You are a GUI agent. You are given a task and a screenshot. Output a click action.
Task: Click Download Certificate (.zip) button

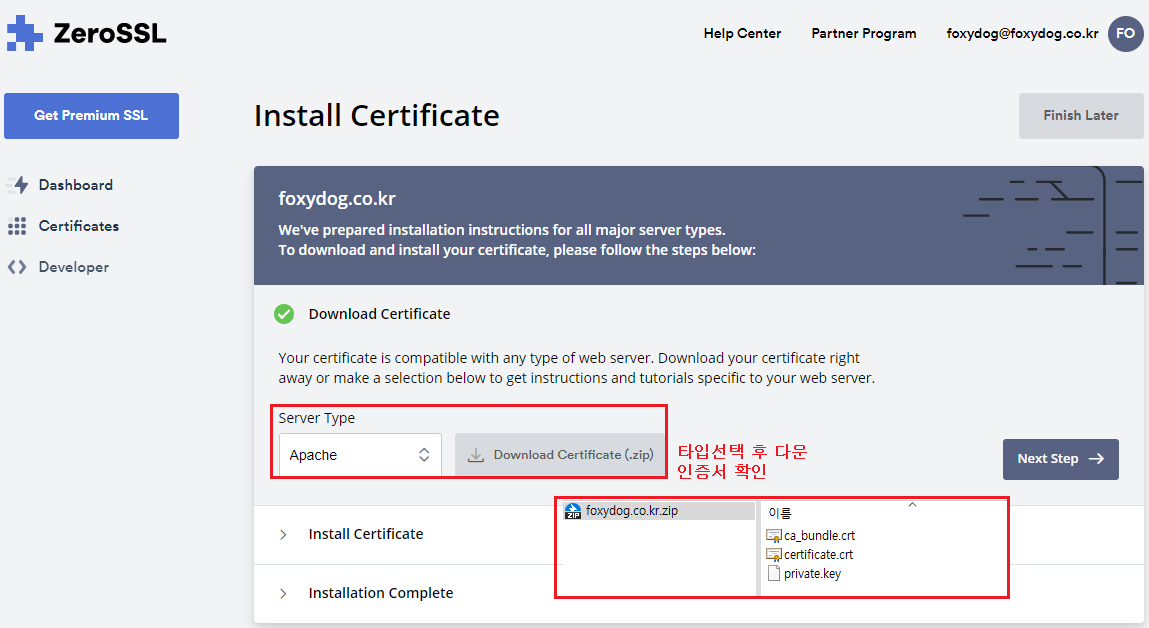(x=559, y=455)
